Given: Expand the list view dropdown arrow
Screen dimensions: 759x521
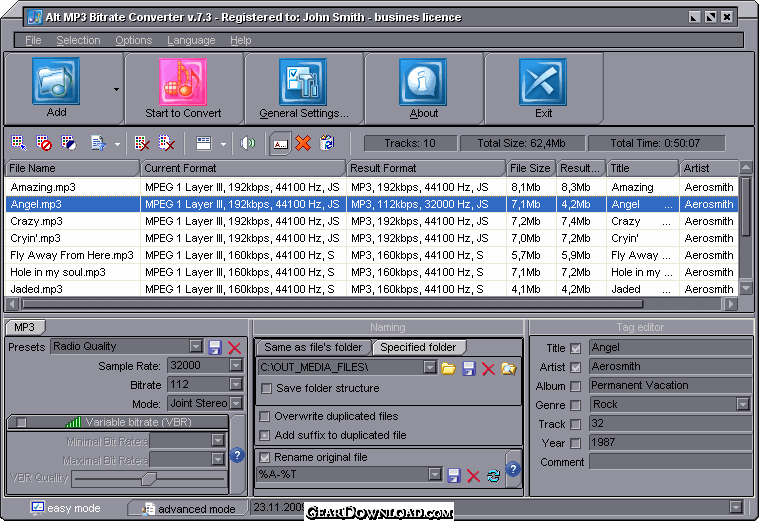Looking at the screenshot, I should click(x=223, y=144).
